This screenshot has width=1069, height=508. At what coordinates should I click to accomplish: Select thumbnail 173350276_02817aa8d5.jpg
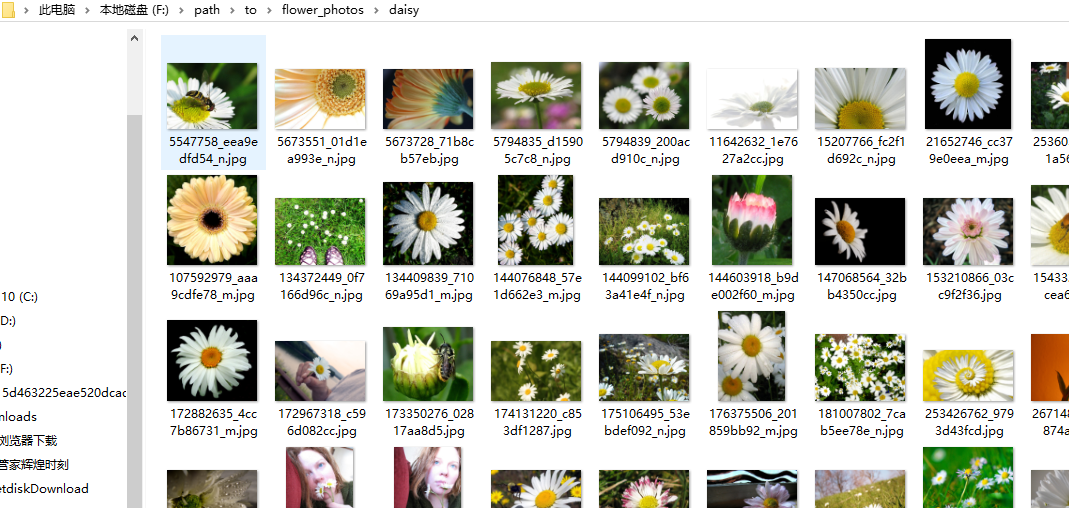428,364
